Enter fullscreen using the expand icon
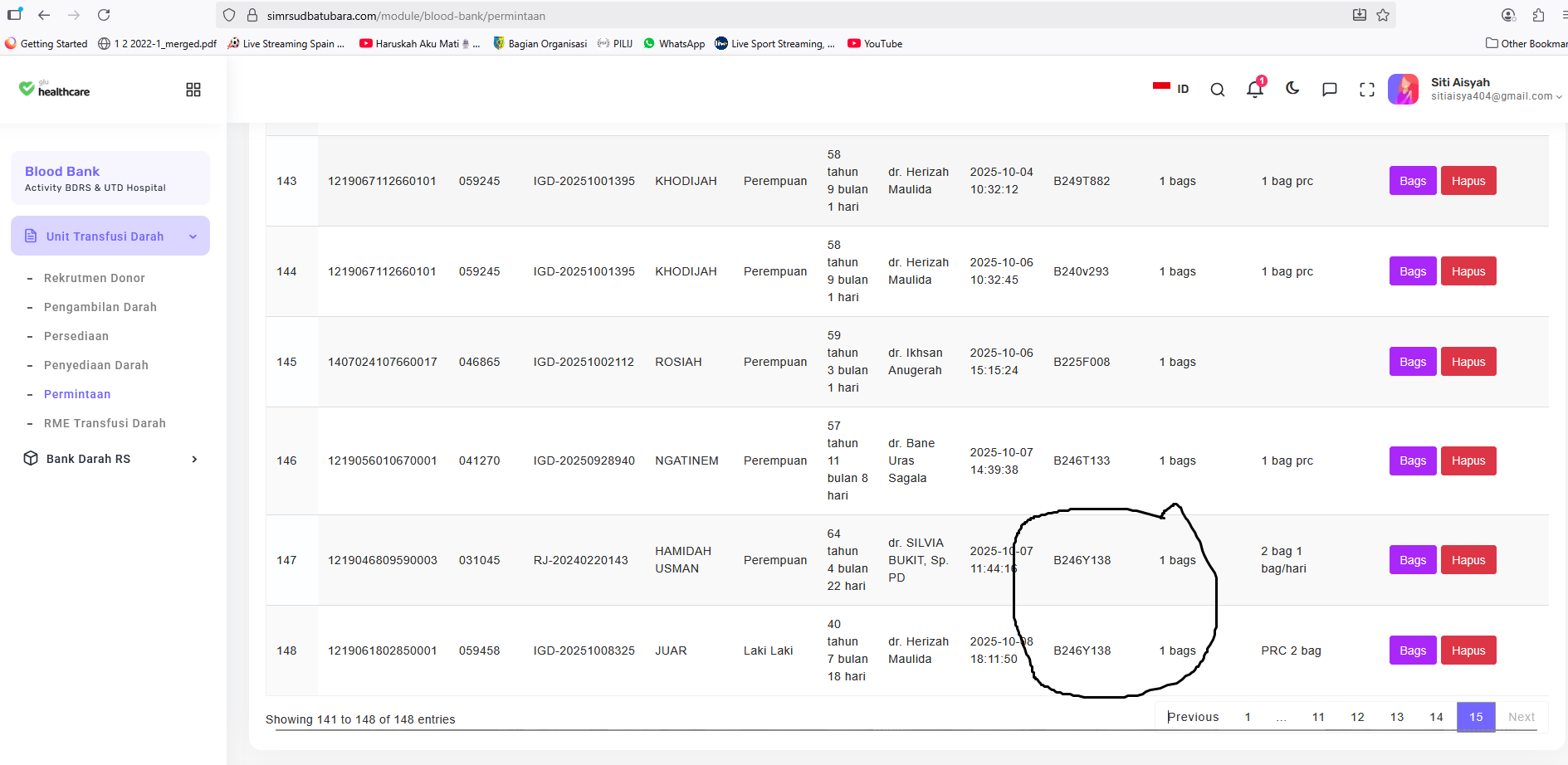1568x765 pixels. pyautogui.click(x=1367, y=90)
